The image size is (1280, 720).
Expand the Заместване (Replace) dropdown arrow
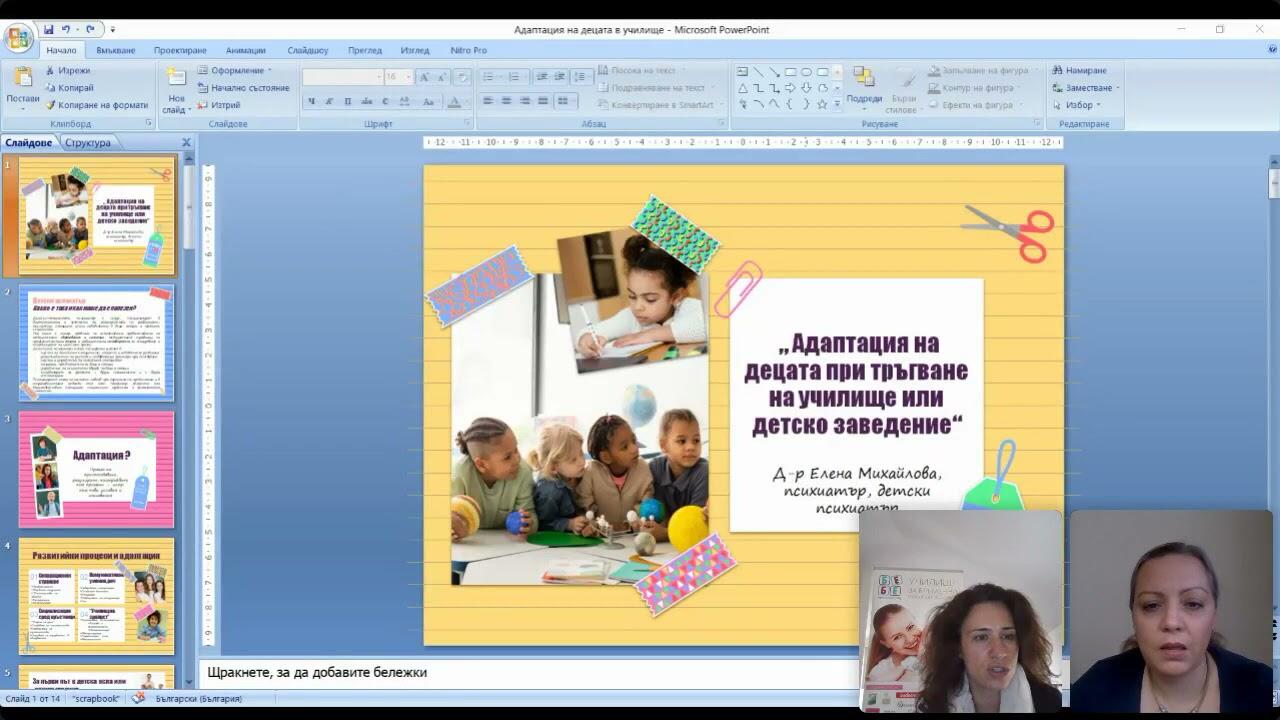[1117, 88]
